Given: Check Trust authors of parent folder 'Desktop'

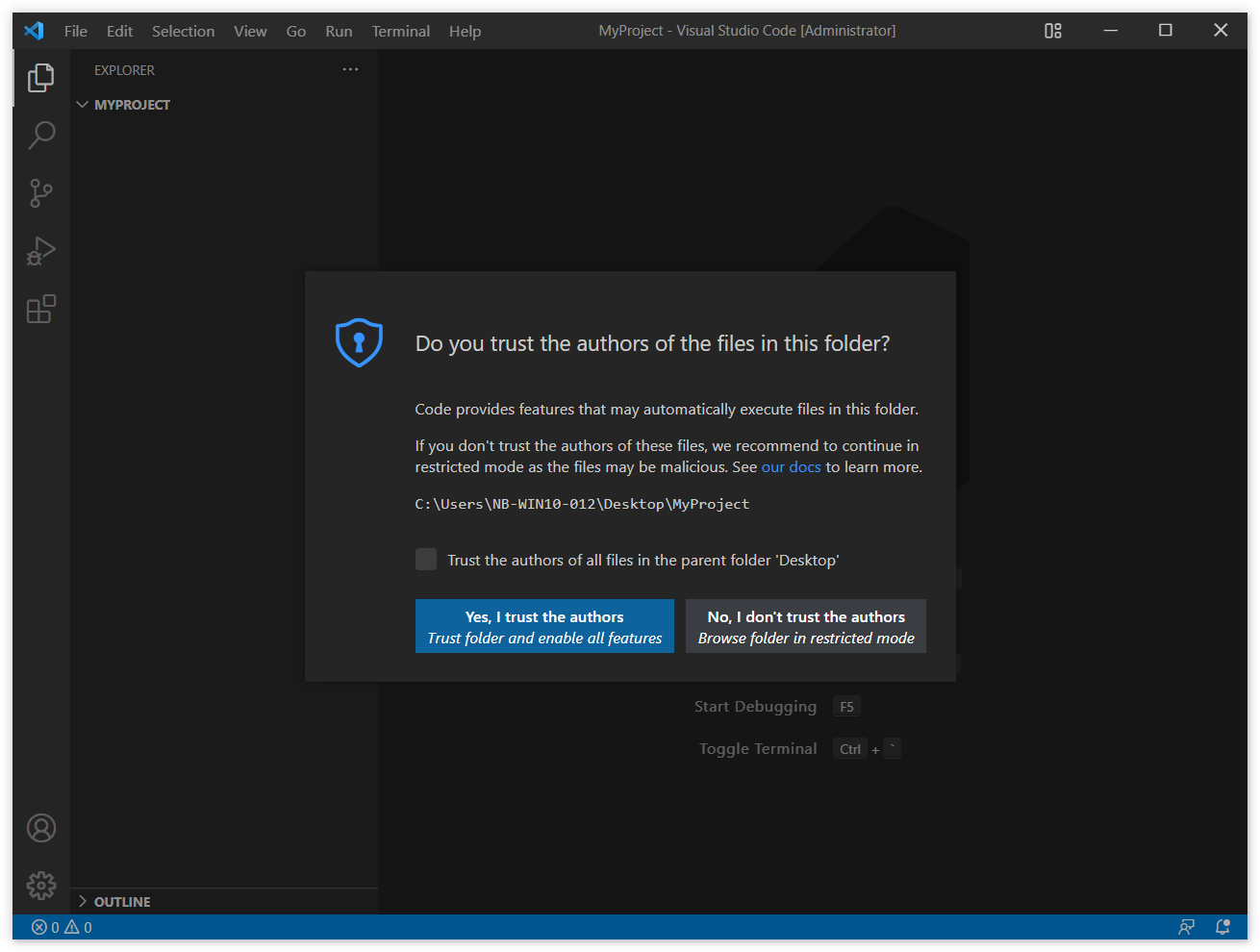Looking at the screenshot, I should (x=426, y=560).
